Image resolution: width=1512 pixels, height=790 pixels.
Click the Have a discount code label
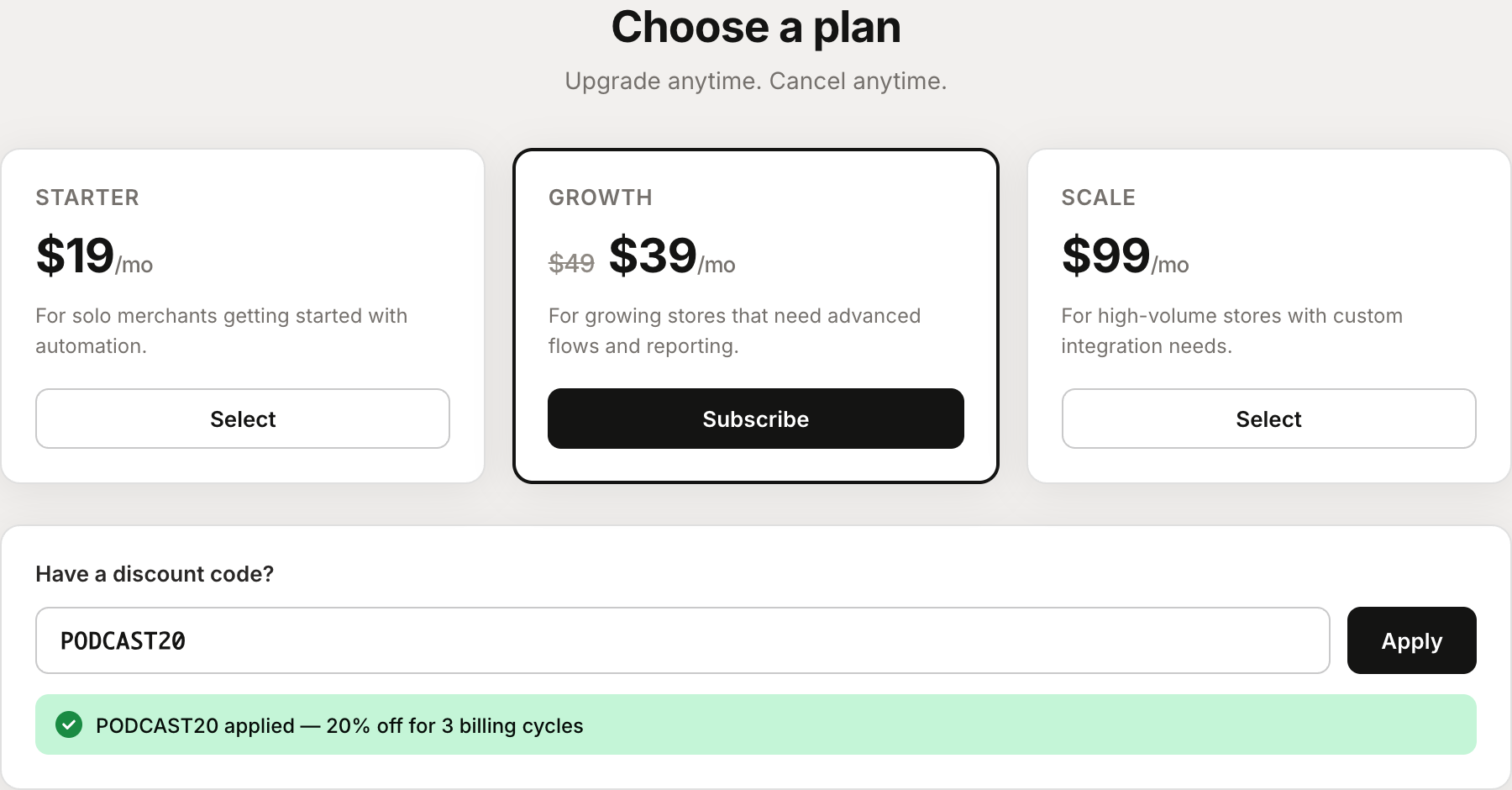coord(155,574)
